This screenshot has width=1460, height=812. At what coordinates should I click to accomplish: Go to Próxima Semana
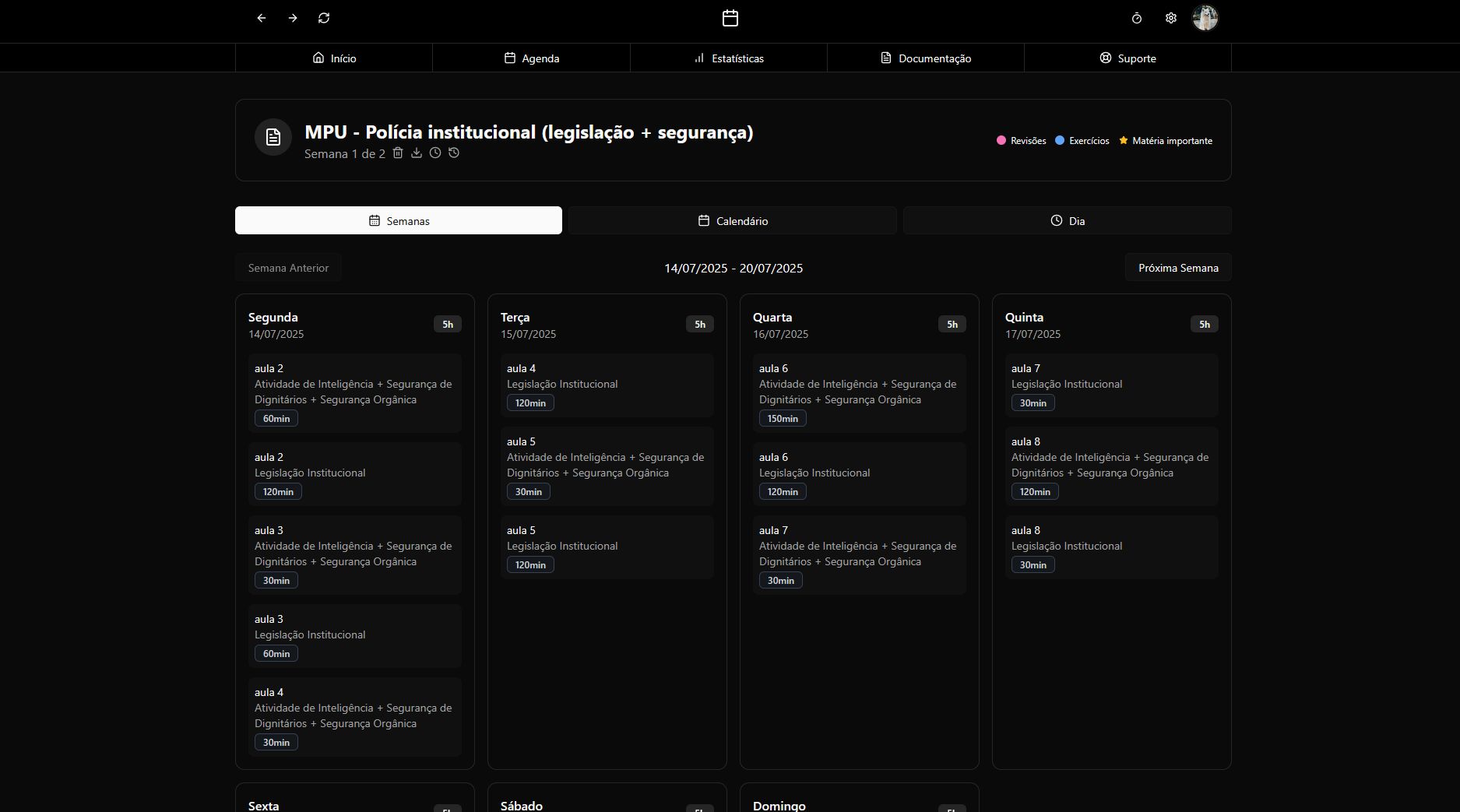(1178, 268)
